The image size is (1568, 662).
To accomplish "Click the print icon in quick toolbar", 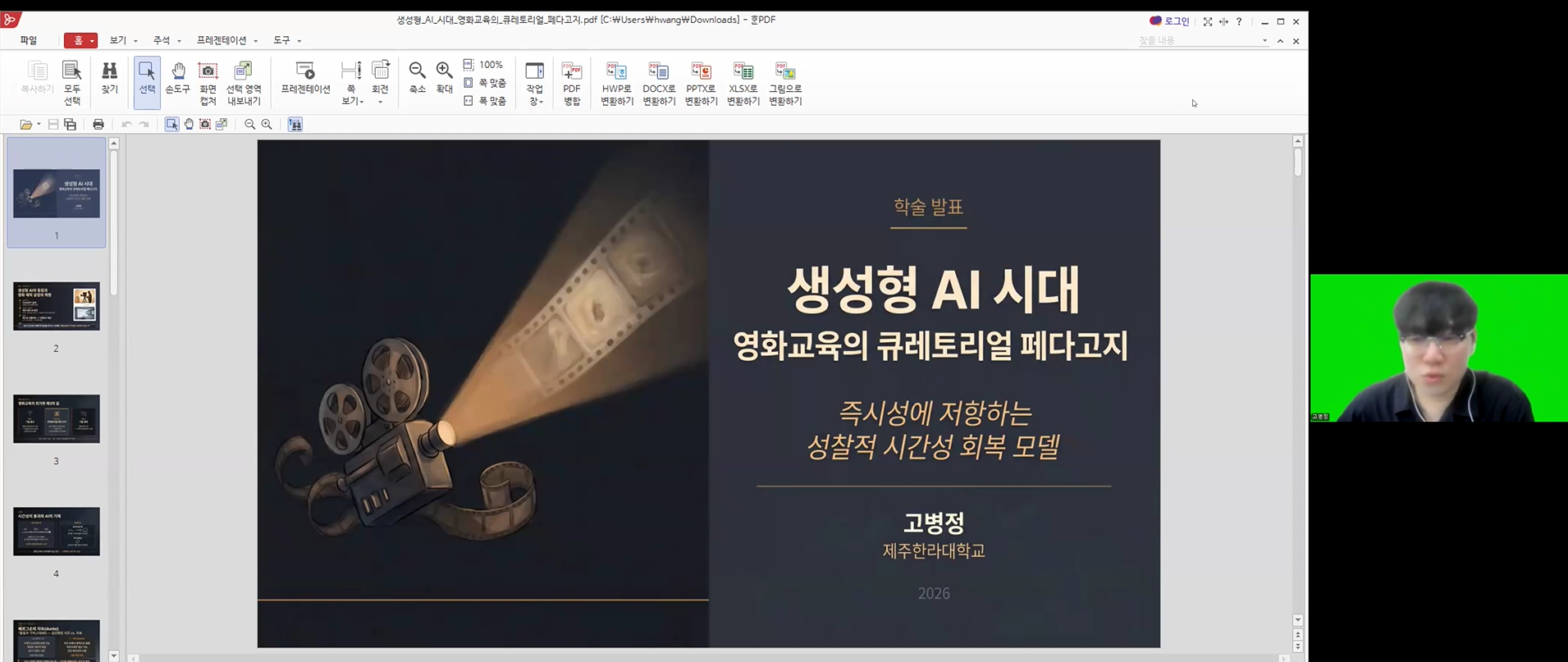I will [98, 125].
